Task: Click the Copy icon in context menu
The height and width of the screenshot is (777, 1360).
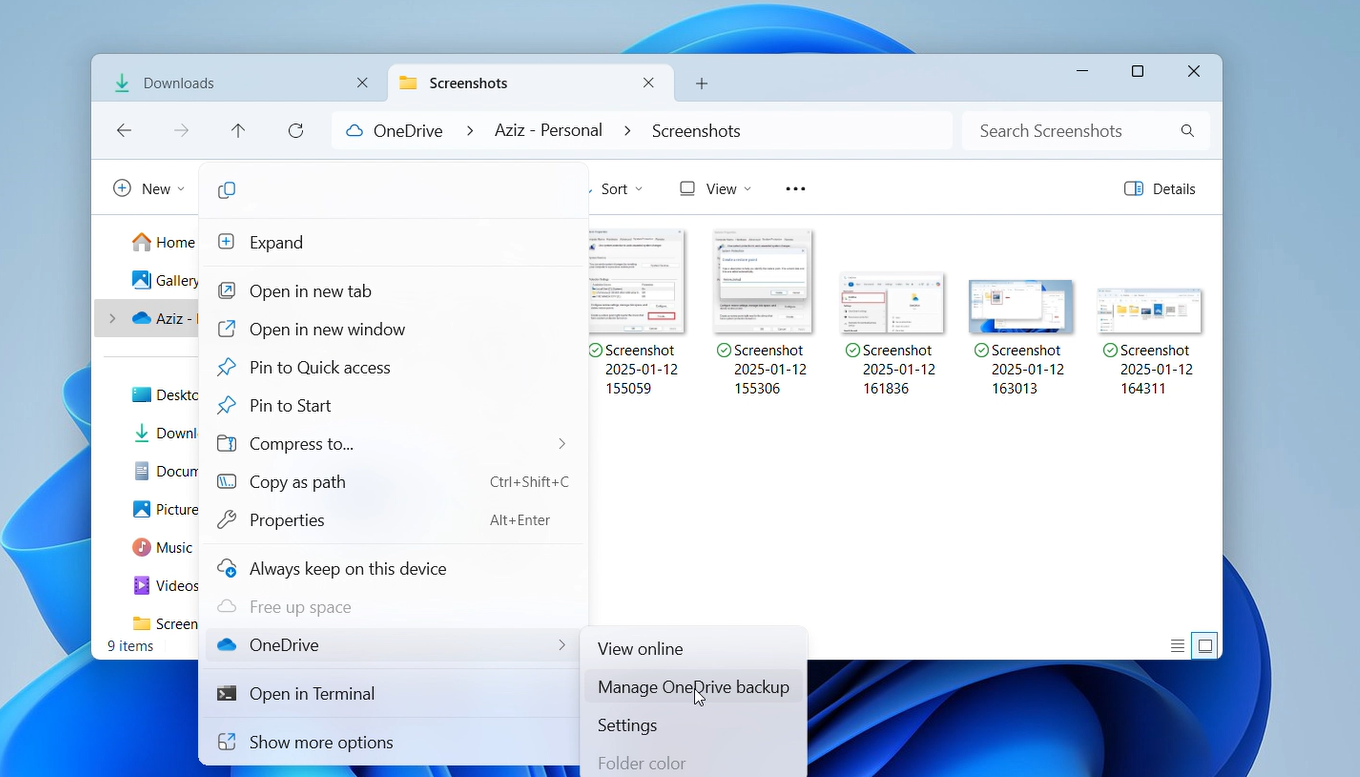Action: click(227, 190)
